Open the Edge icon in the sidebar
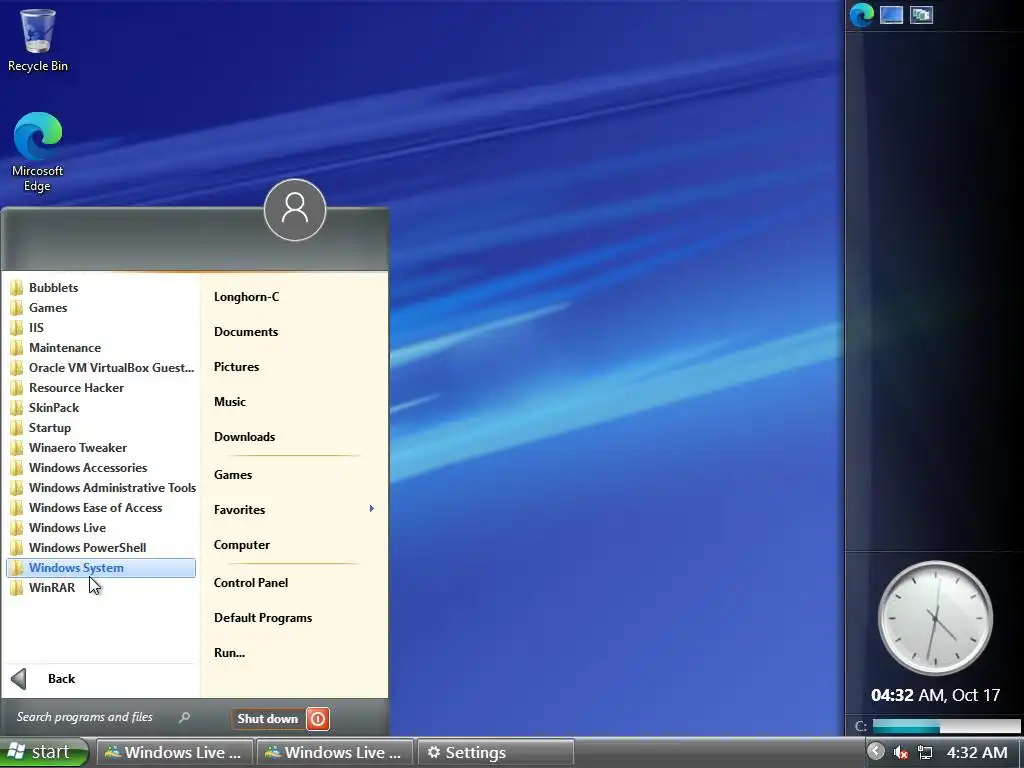This screenshot has width=1024, height=768. point(861,14)
